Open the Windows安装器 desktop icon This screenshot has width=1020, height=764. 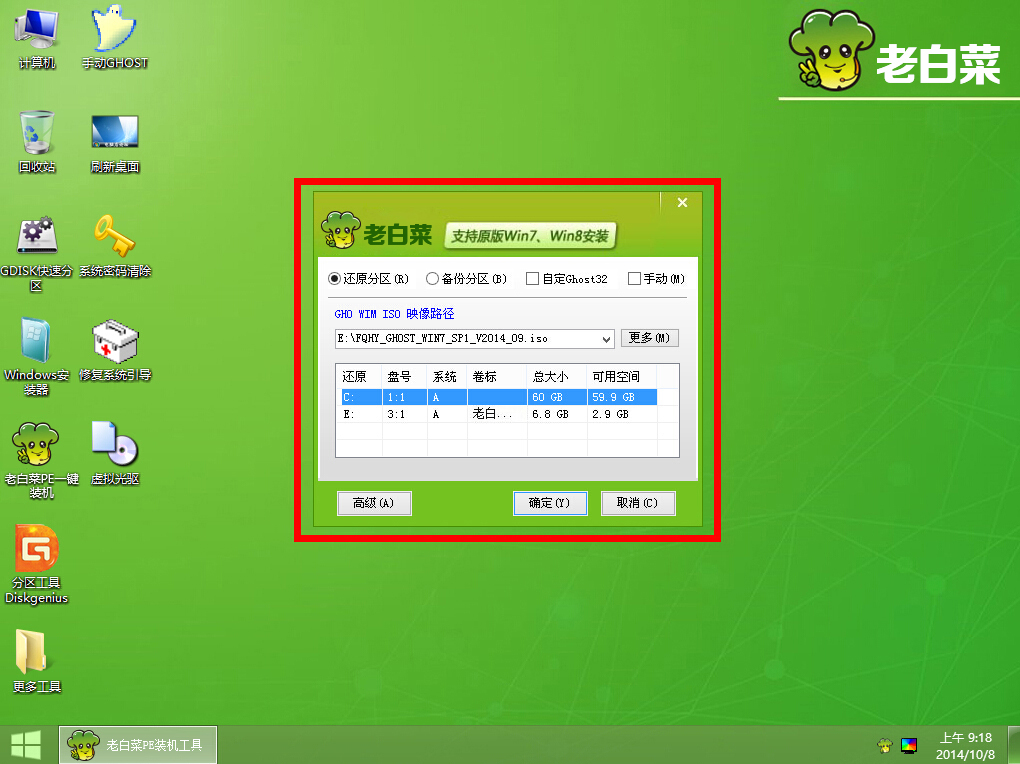click(x=36, y=357)
